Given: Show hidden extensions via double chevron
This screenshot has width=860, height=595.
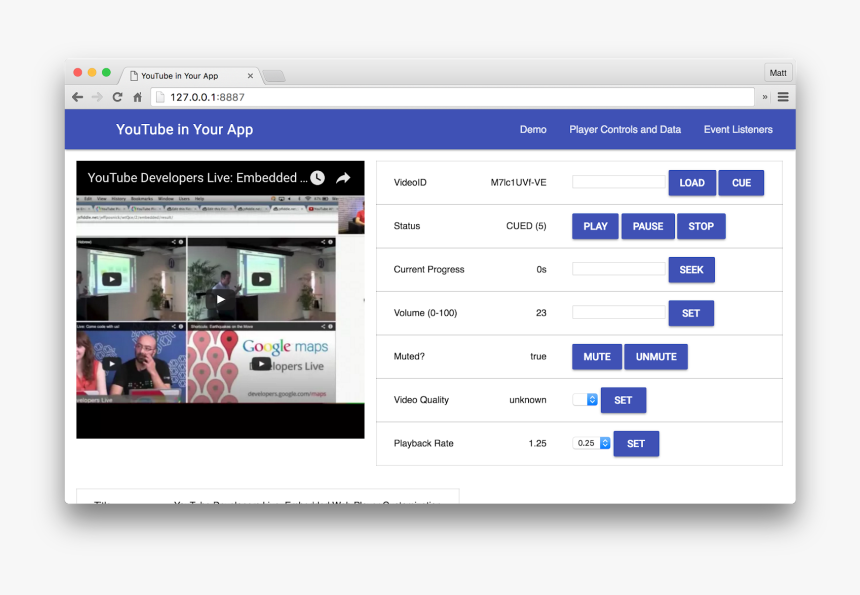Looking at the screenshot, I should [x=765, y=97].
